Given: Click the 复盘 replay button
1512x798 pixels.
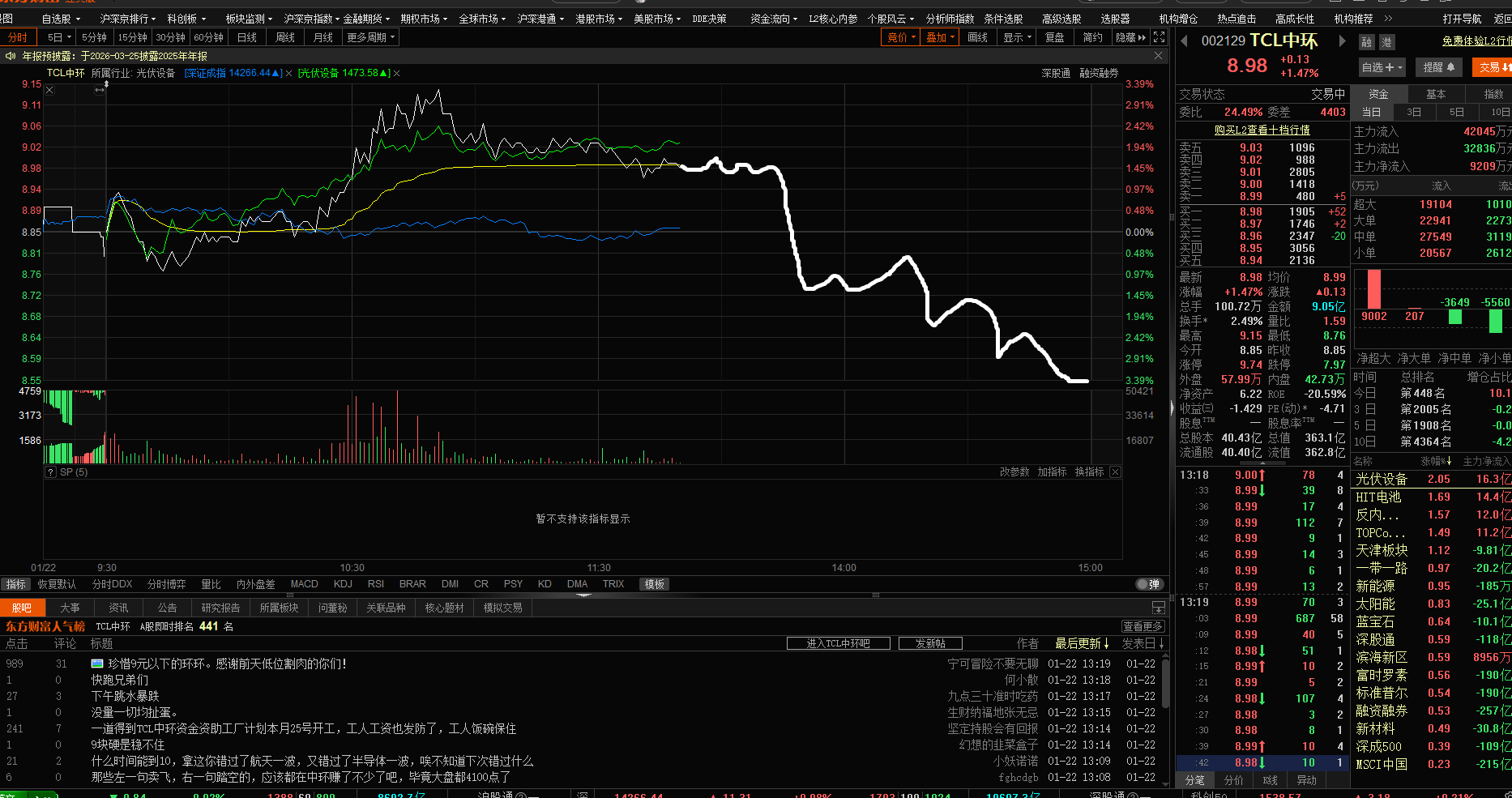Looking at the screenshot, I should (1055, 37).
